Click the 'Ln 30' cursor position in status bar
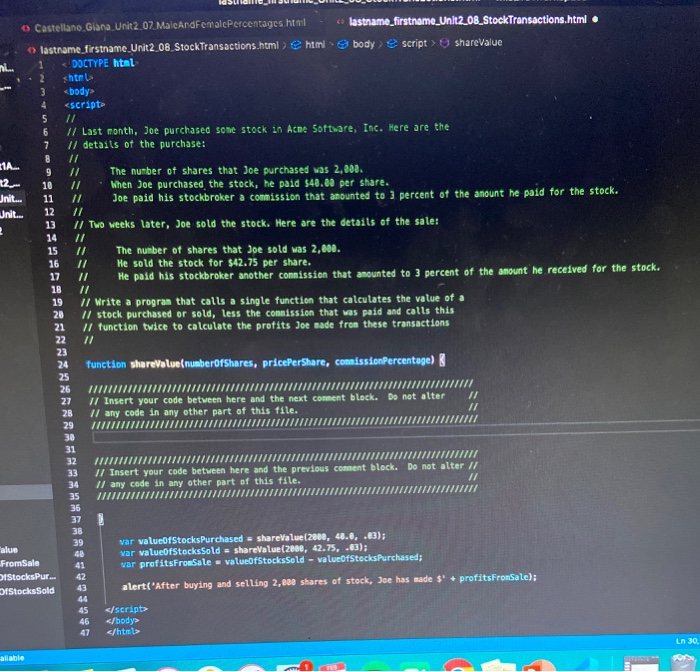The image size is (700, 672). point(687,641)
